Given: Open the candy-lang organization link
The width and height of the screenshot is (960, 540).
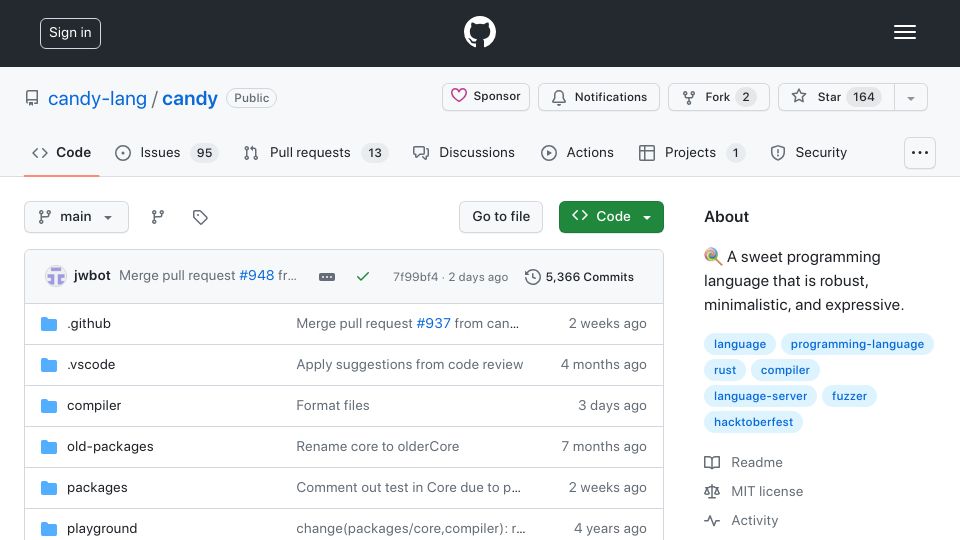Looking at the screenshot, I should coord(97,98).
